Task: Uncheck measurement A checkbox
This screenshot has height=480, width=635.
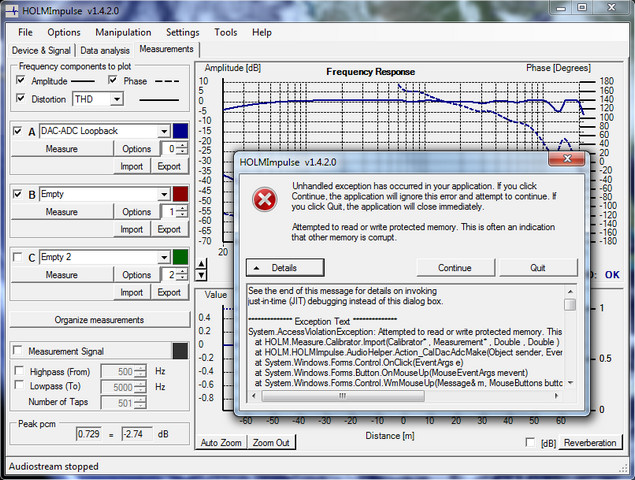Action: pyautogui.click(x=17, y=131)
